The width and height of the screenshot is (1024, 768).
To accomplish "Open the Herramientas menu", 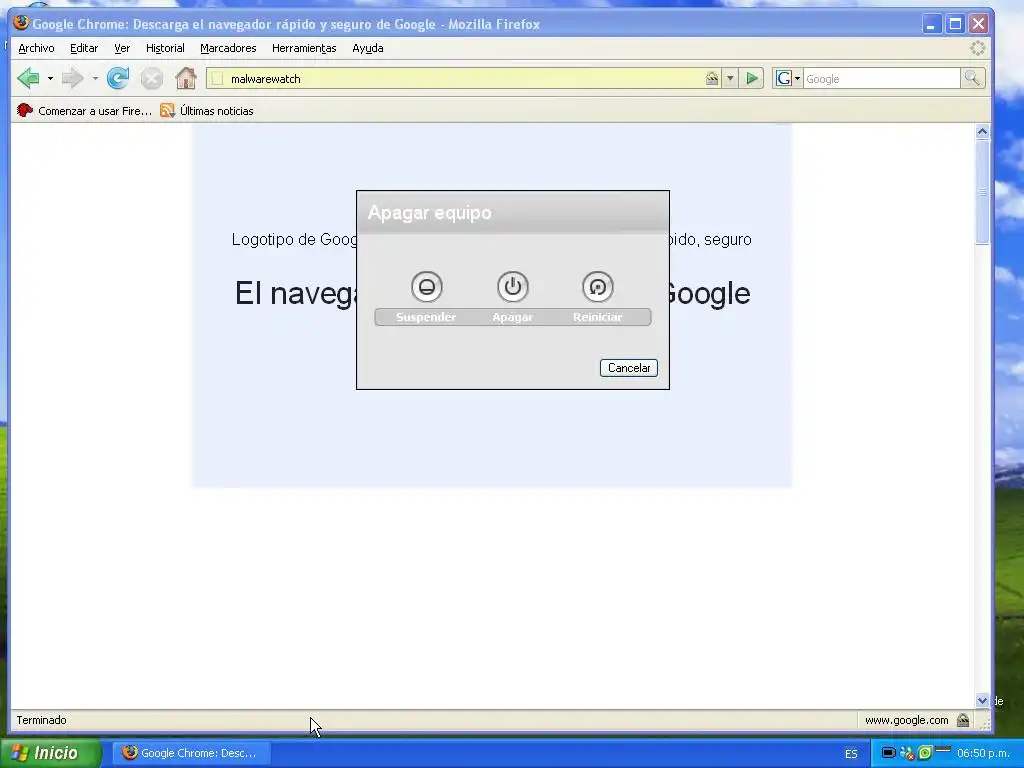I will coord(304,48).
